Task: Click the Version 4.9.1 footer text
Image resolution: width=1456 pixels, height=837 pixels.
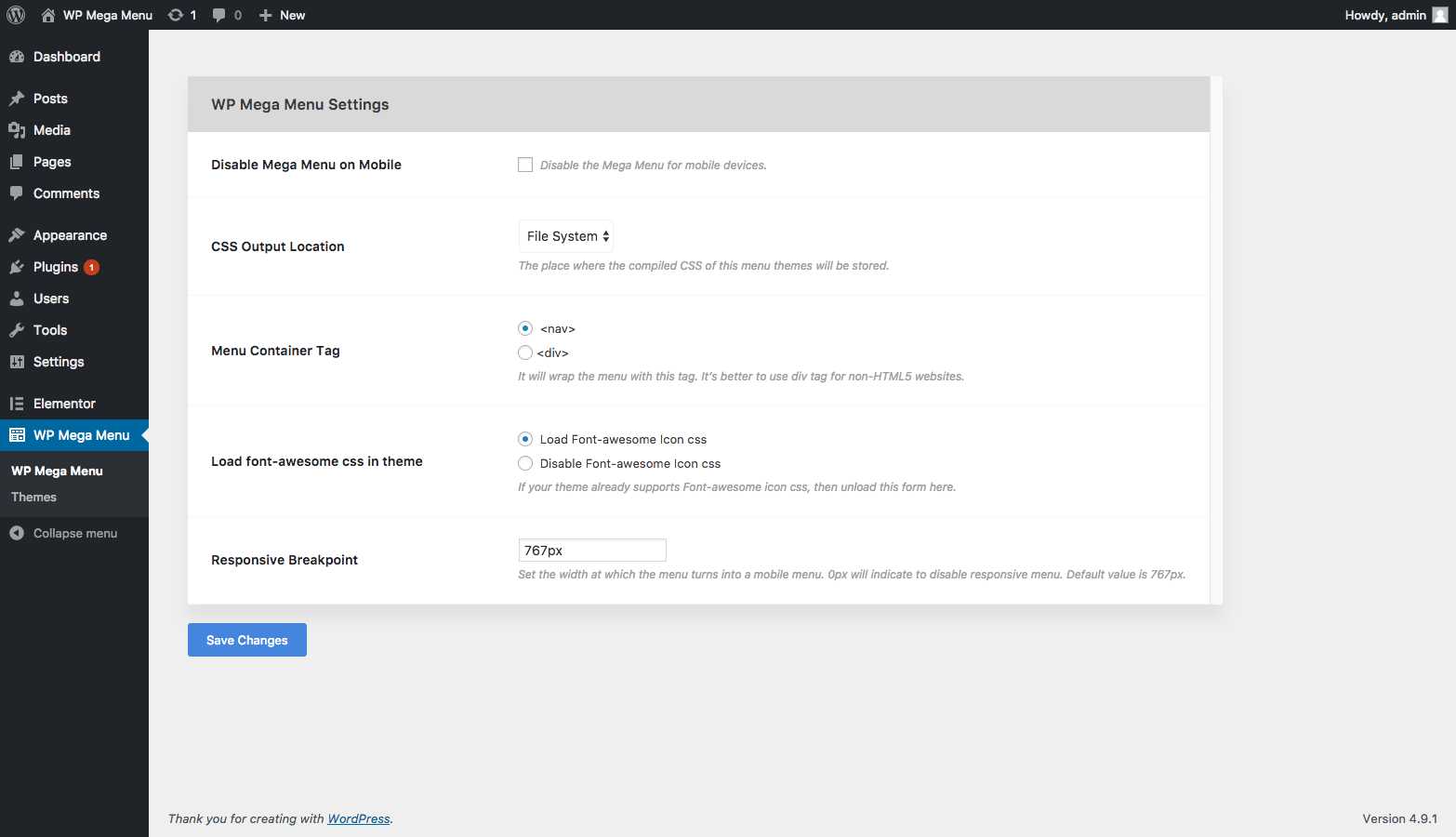Action: (1399, 818)
